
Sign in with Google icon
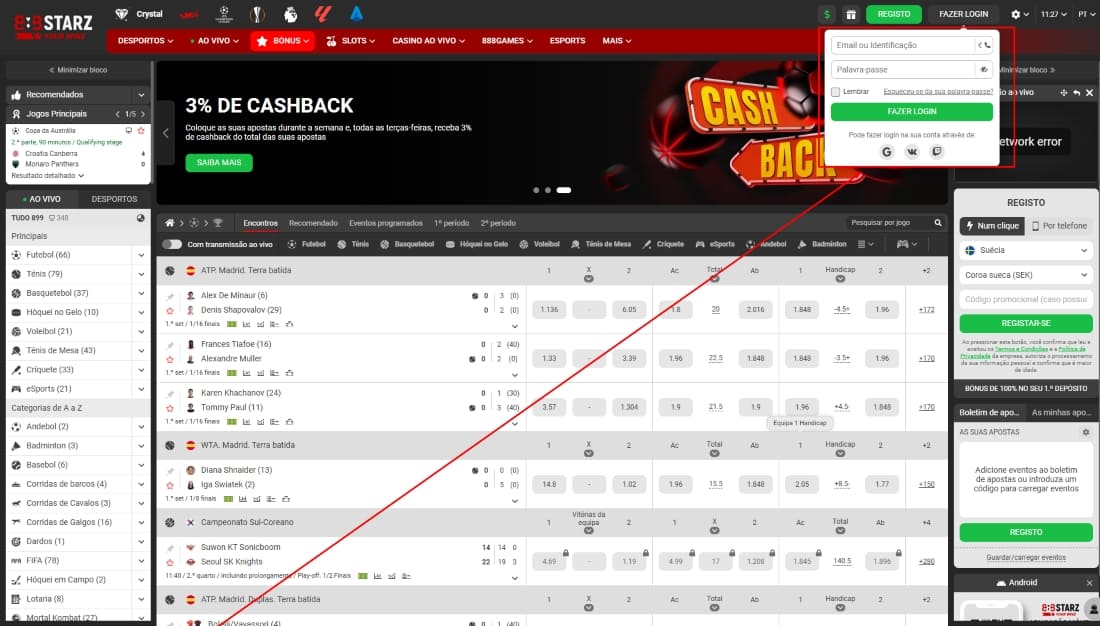[x=887, y=152]
